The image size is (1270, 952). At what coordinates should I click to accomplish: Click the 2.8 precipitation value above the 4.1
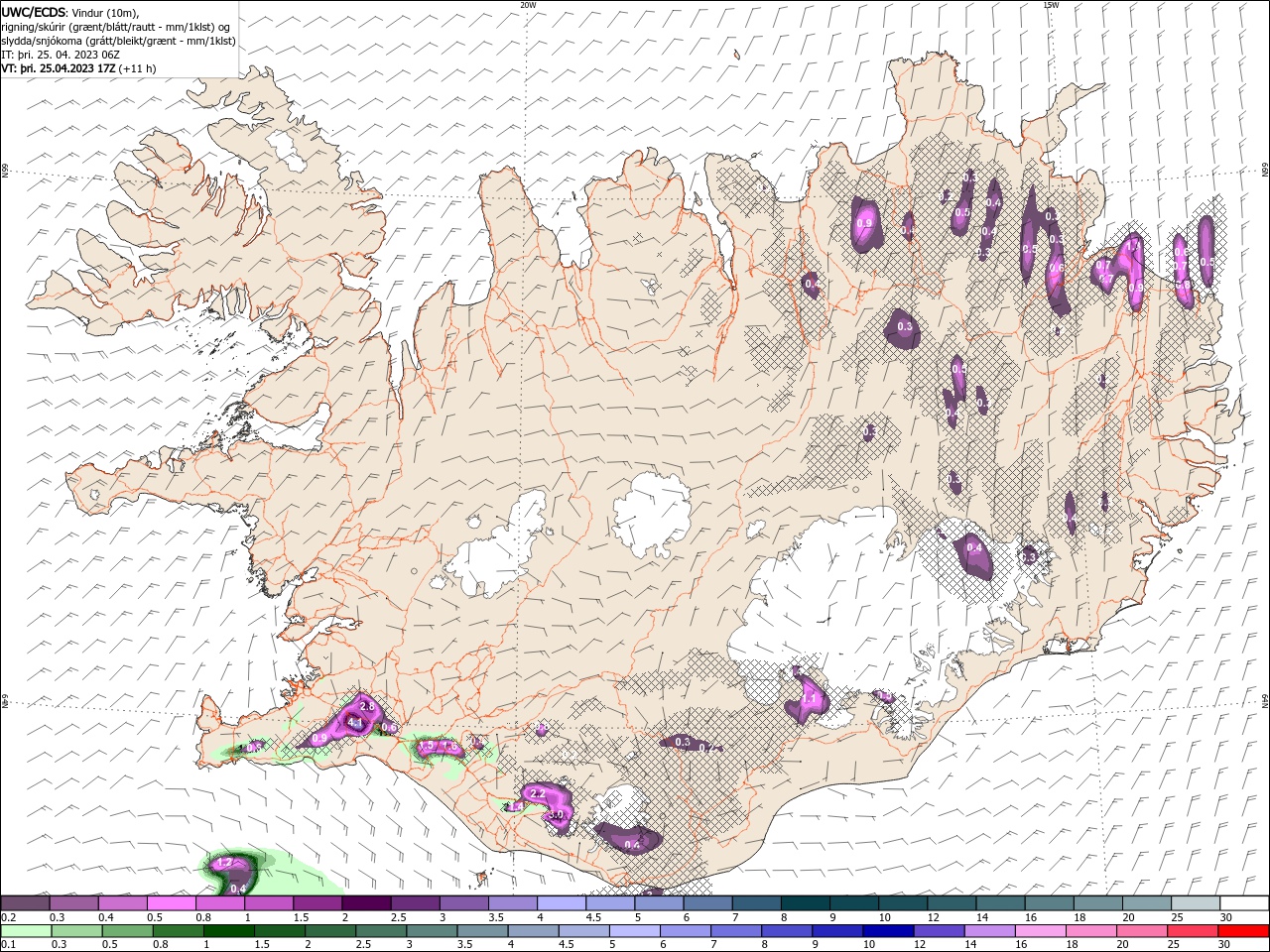366,706
